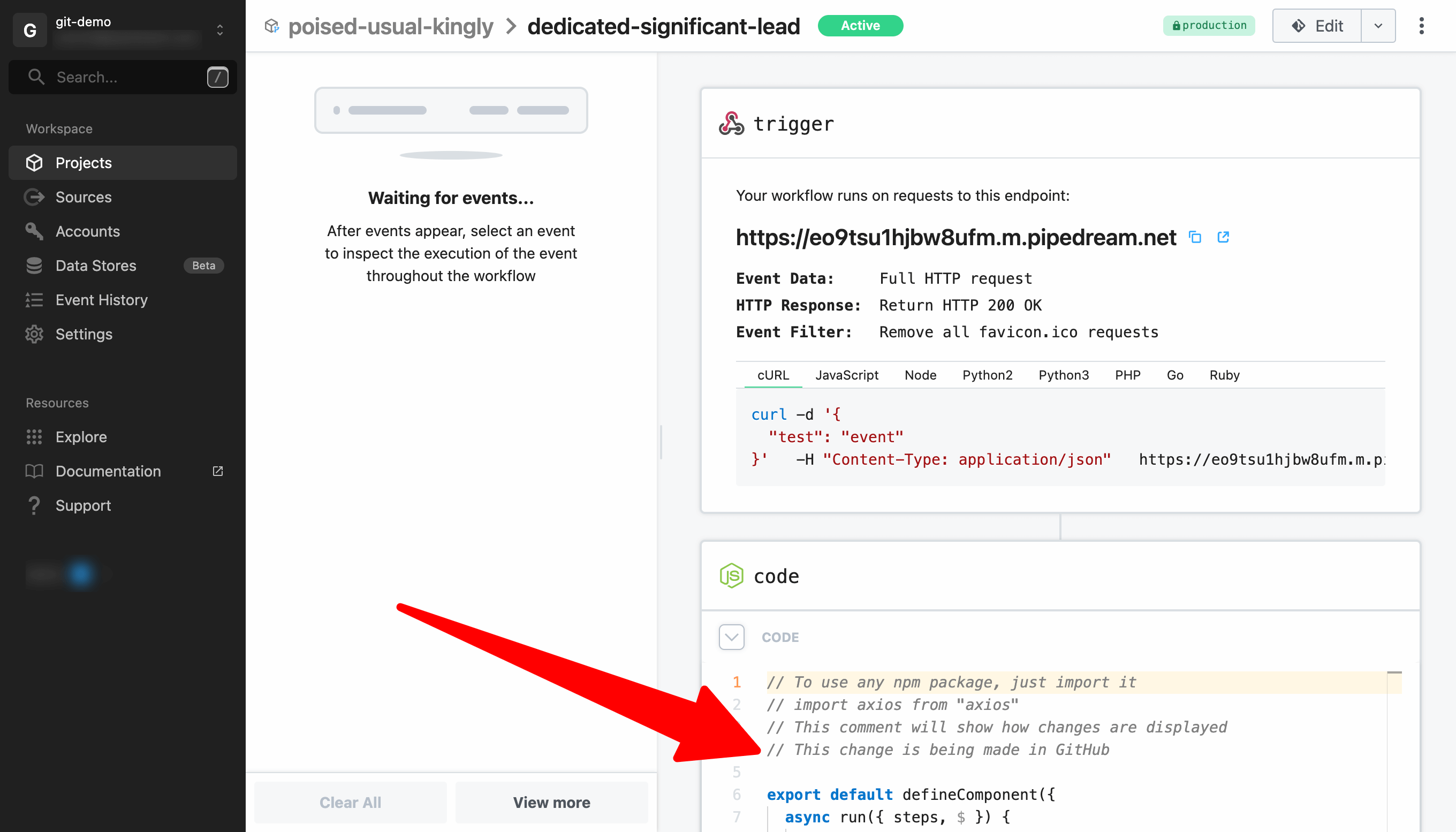Click the open endpoint URL external link icon
1456x832 pixels.
1223,237
